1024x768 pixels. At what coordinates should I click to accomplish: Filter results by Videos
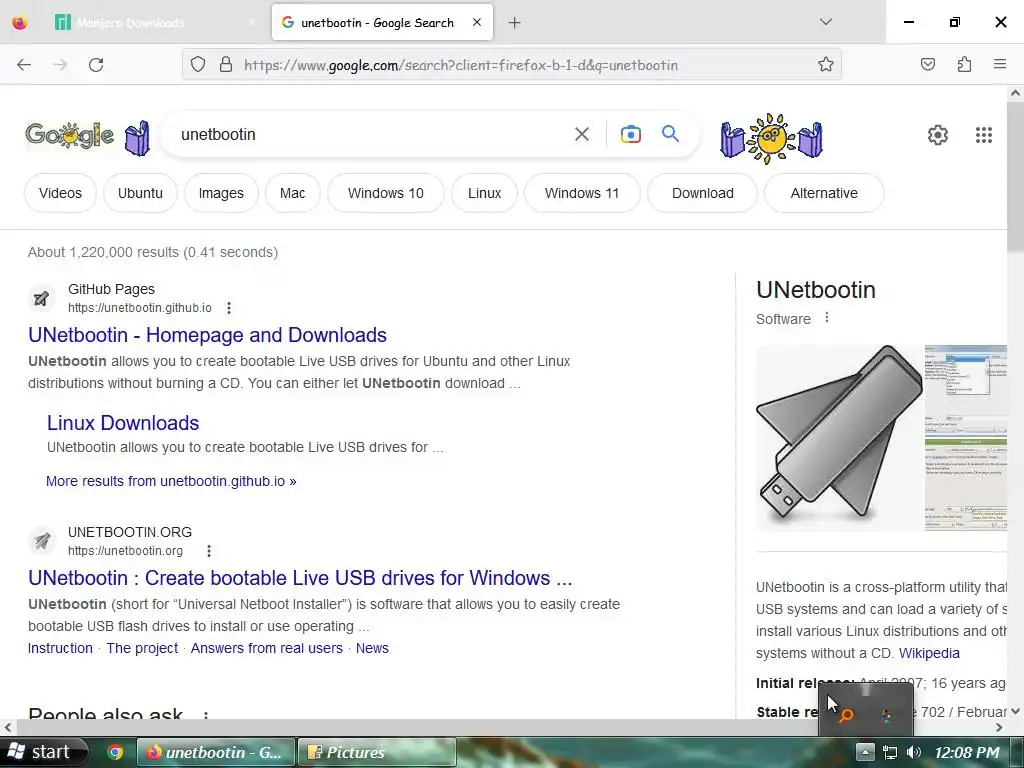60,193
